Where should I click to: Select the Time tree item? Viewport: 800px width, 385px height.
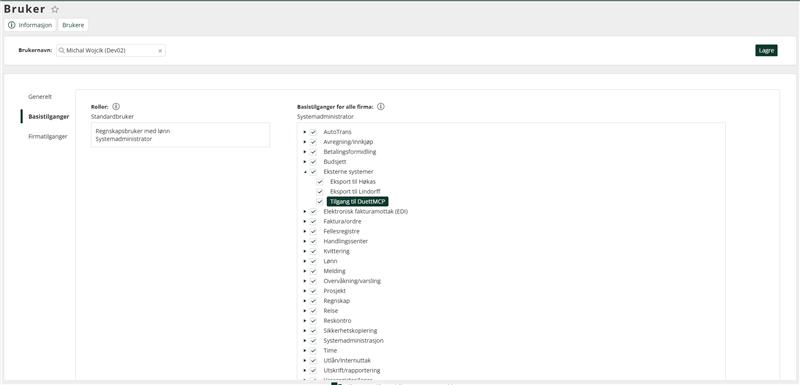coord(330,350)
